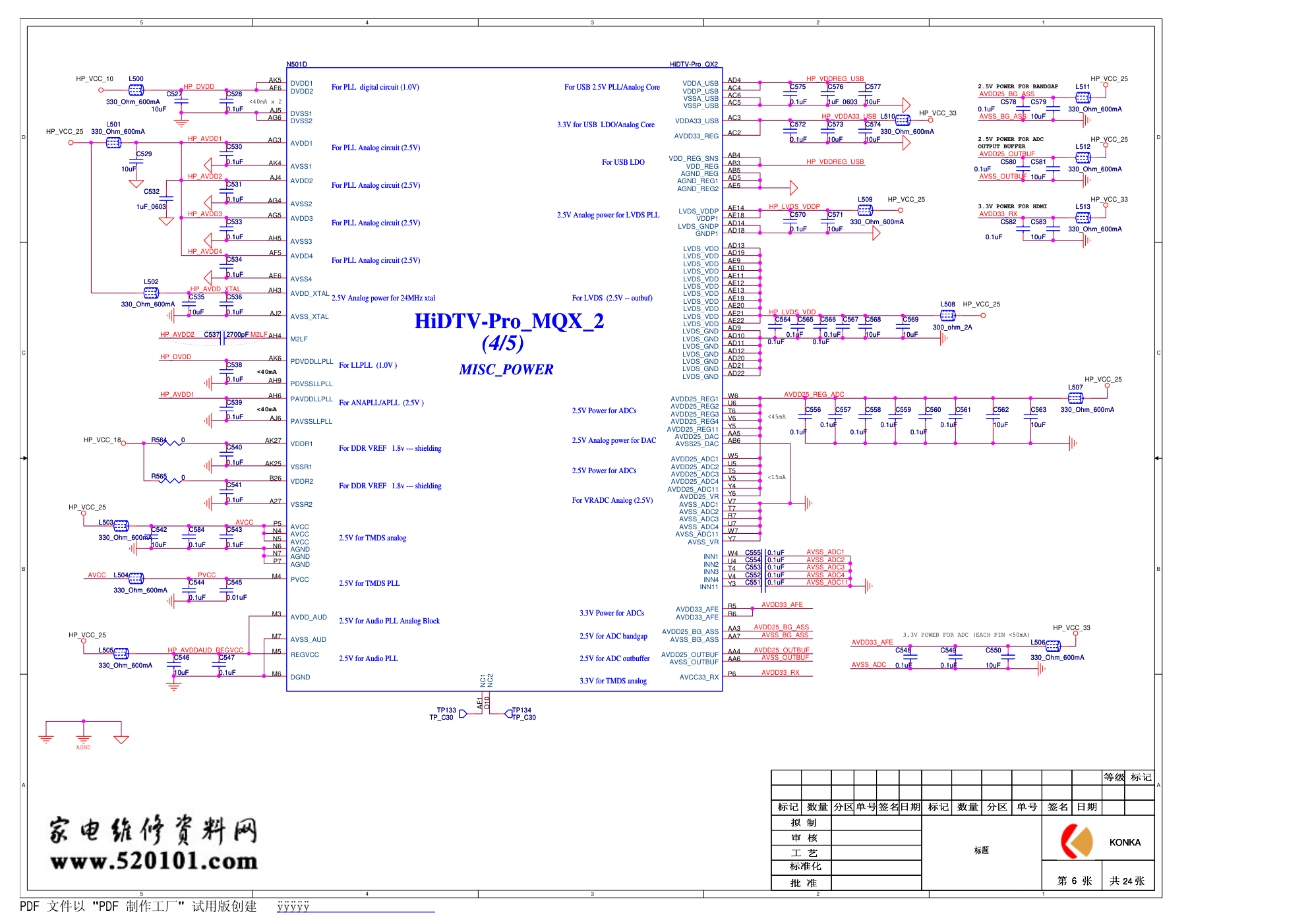Click the KONKA logo in title block
The width and height of the screenshot is (1308, 924).
(x=1077, y=842)
